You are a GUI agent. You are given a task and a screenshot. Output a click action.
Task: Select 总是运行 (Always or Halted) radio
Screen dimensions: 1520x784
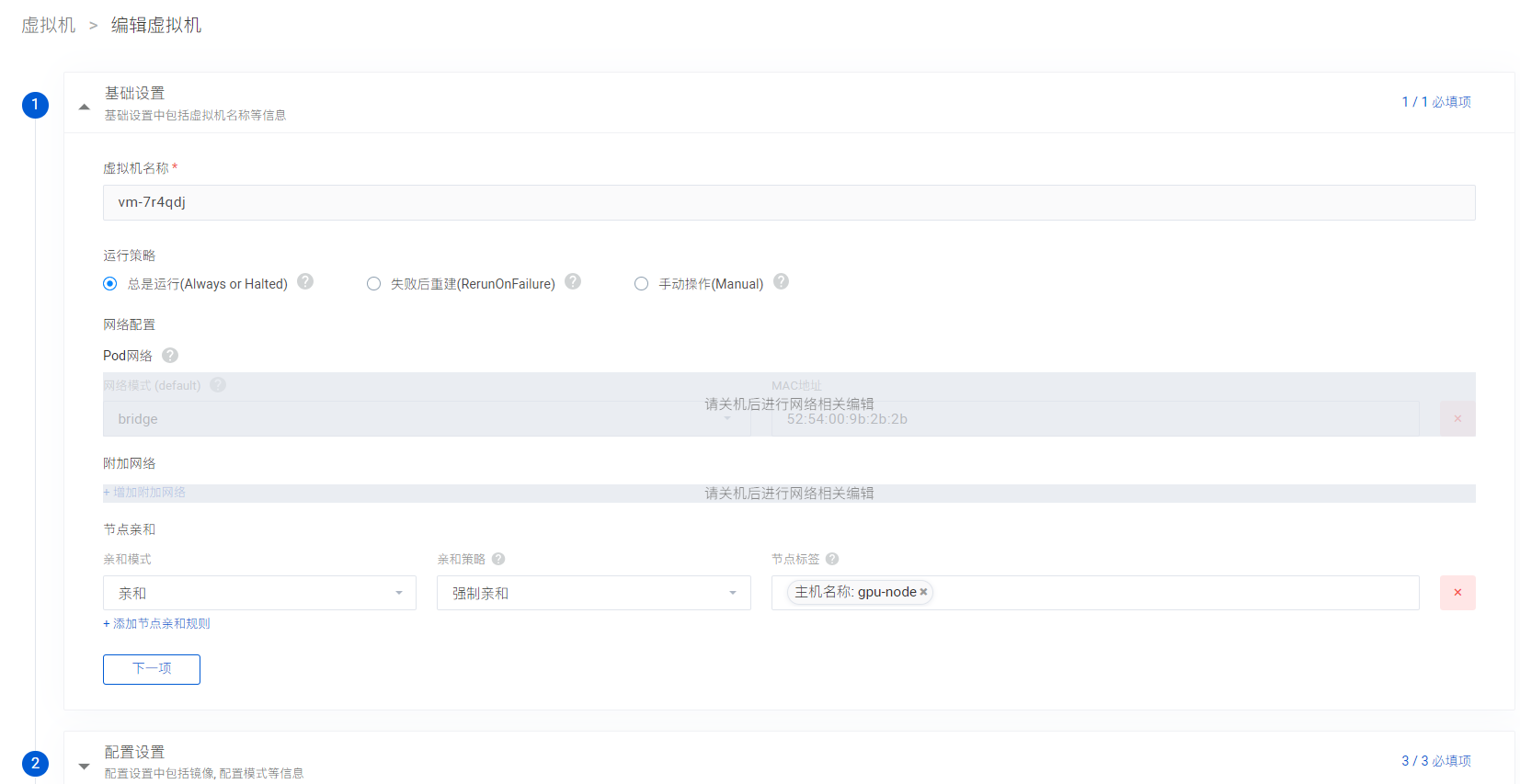[x=110, y=284]
